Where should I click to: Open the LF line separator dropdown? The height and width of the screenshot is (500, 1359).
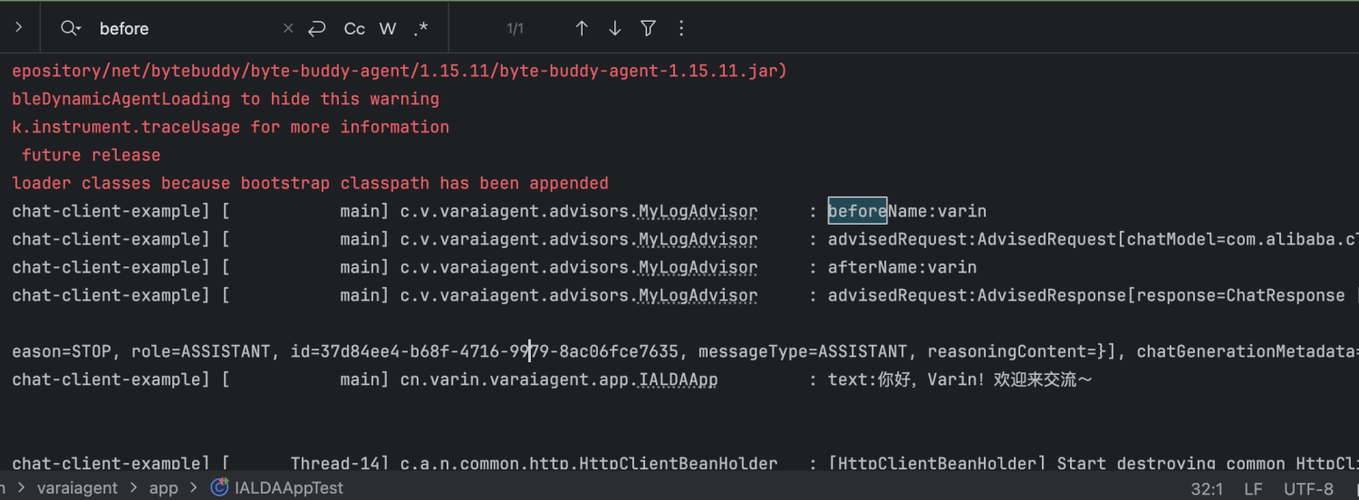[1253, 489]
